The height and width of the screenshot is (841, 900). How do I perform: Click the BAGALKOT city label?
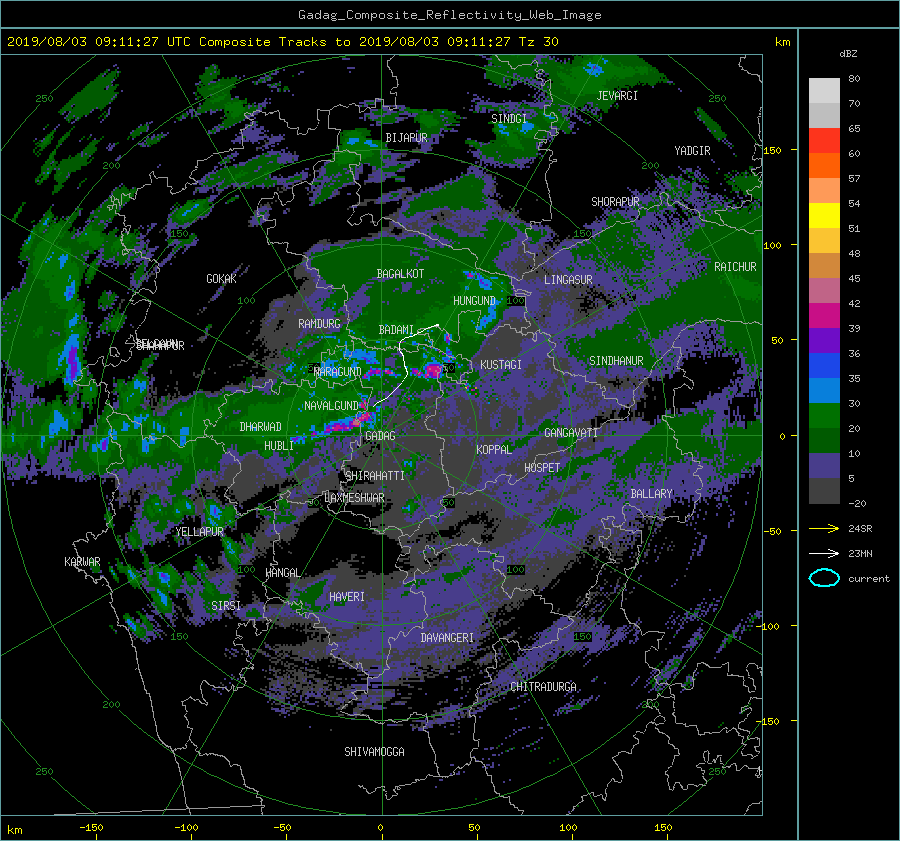click(400, 274)
